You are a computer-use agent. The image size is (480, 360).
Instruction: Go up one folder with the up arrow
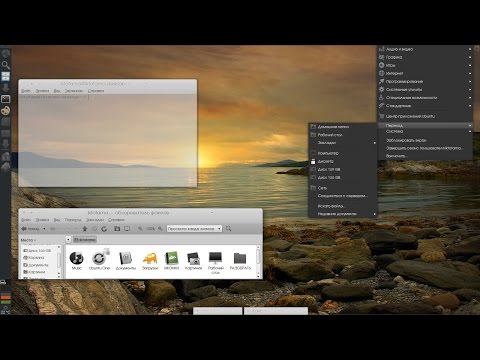(85, 229)
